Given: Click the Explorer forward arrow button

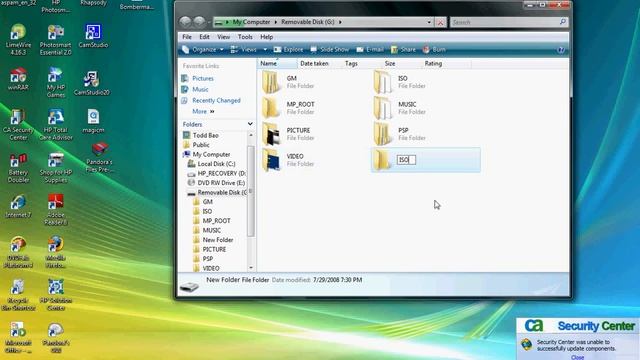Looking at the screenshot, I should pos(199,22).
